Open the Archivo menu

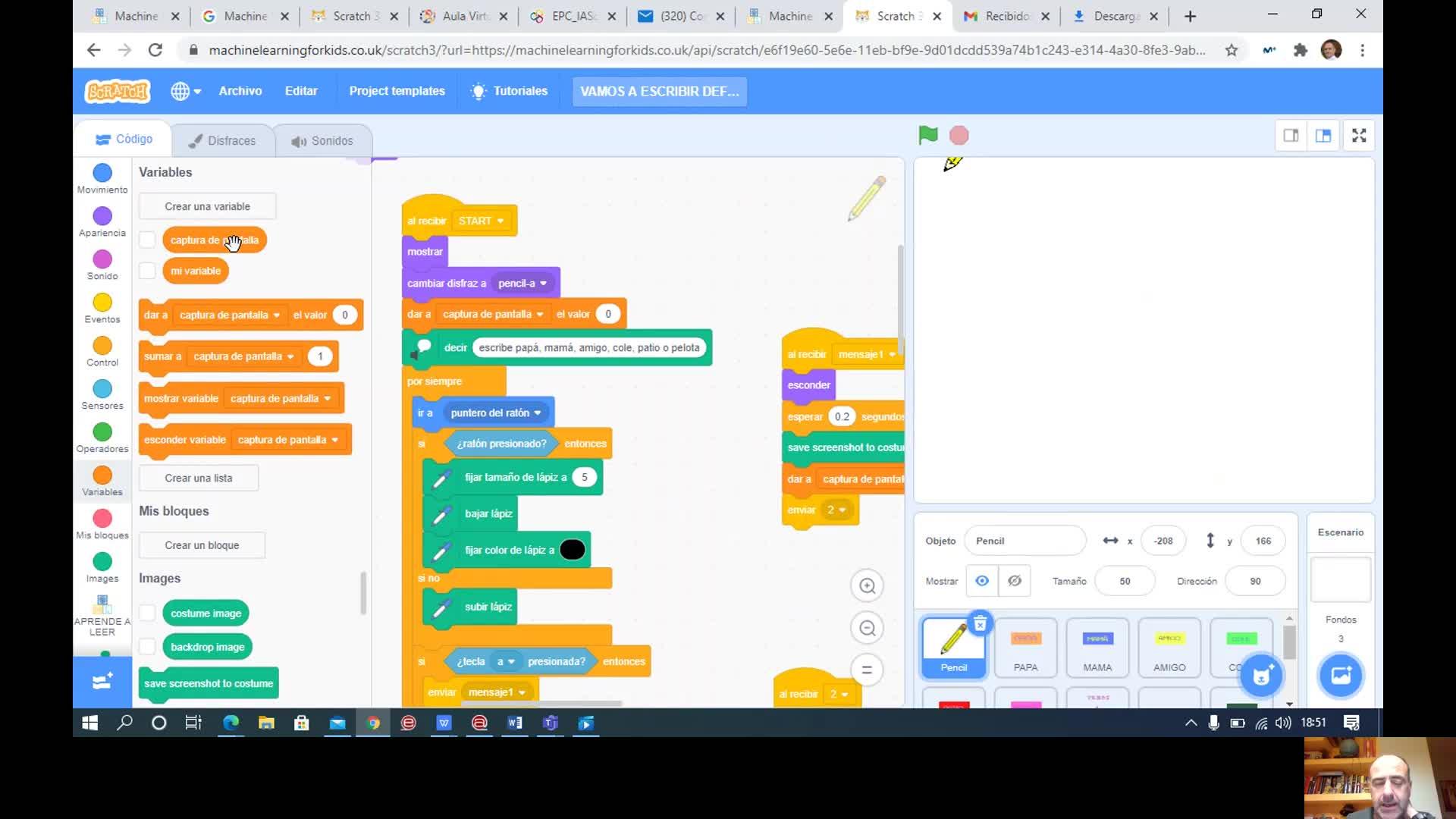click(240, 91)
